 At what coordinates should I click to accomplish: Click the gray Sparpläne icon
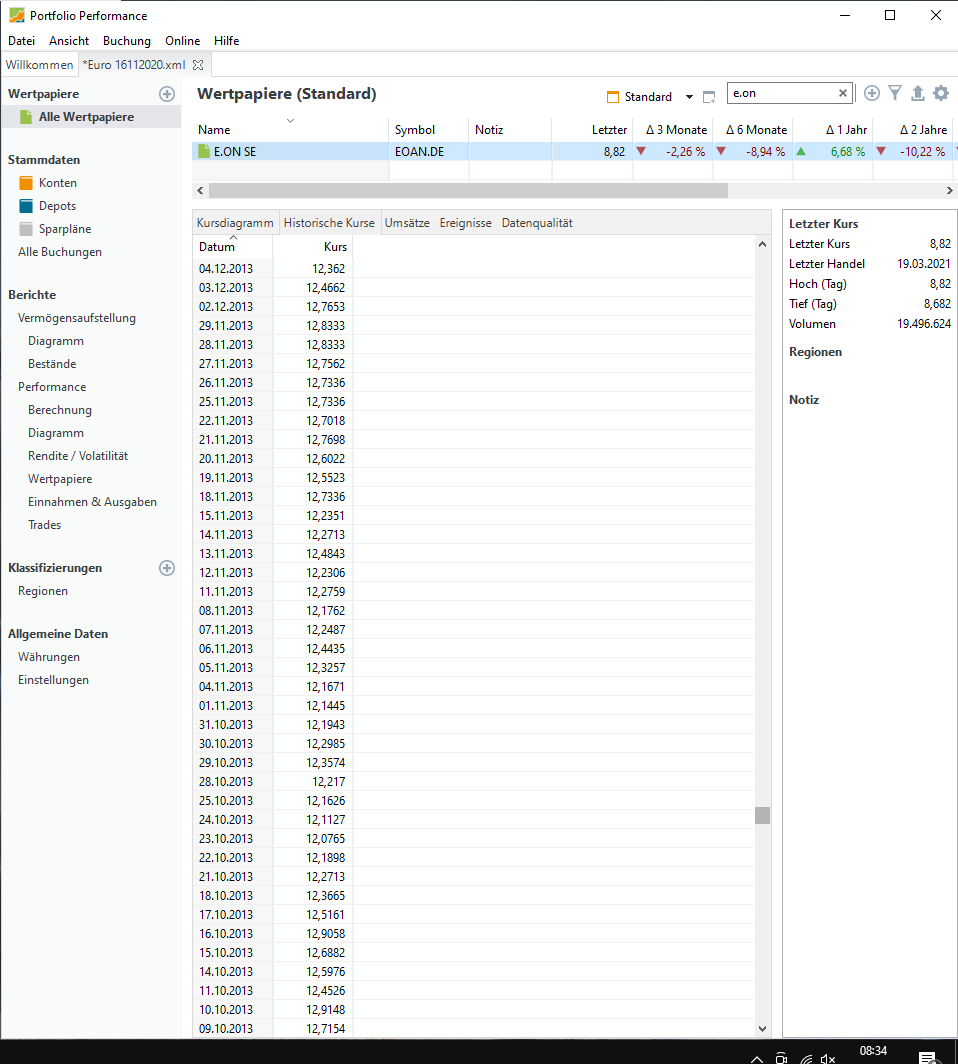(x=26, y=229)
